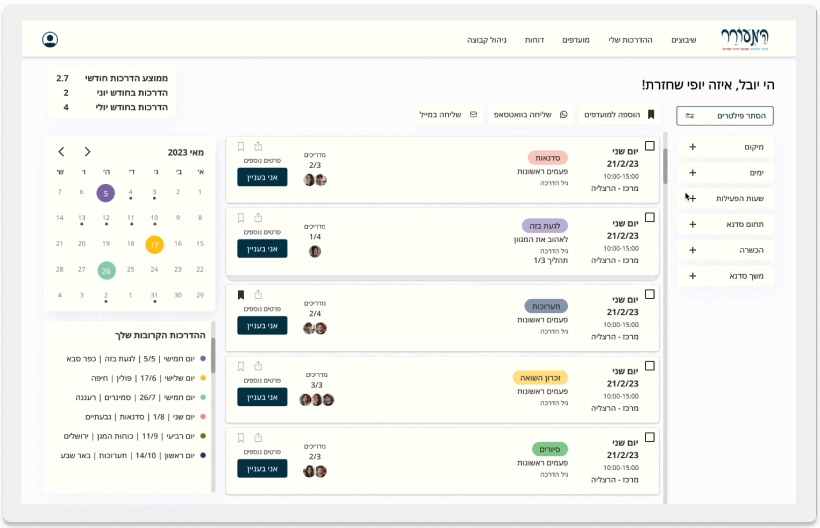This screenshot has height=528, width=820.
Task: Open upcoming item כפר סבא לגעת בזה 5/5
Action: [136, 359]
